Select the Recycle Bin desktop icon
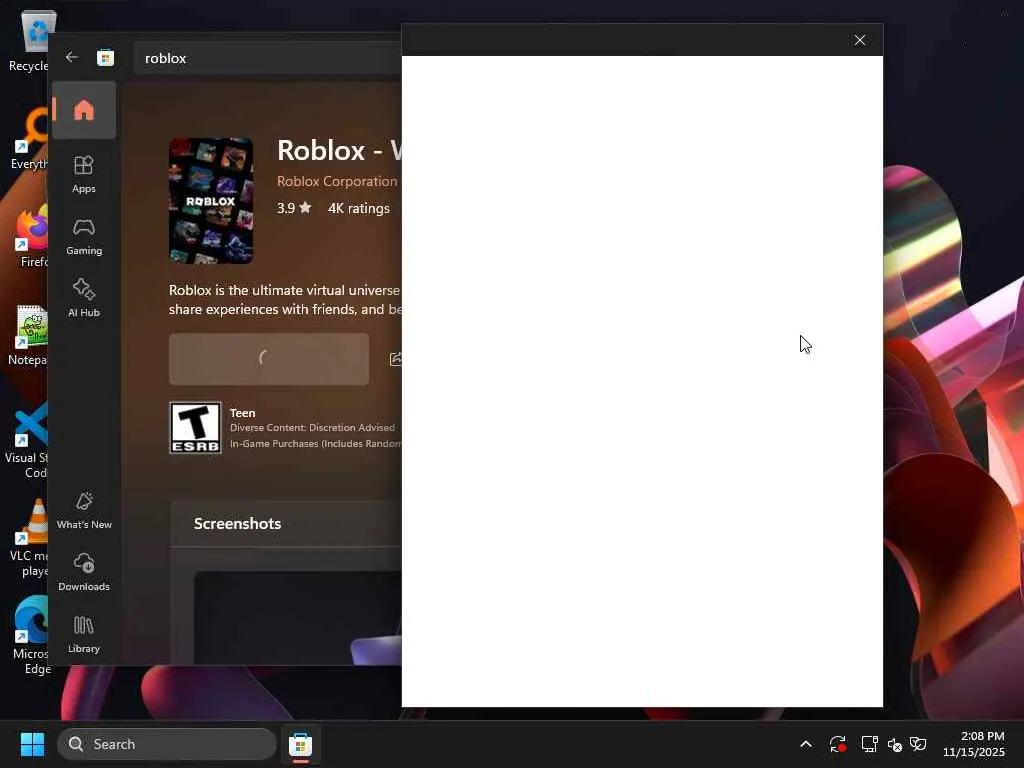The image size is (1024, 768). (x=29, y=41)
